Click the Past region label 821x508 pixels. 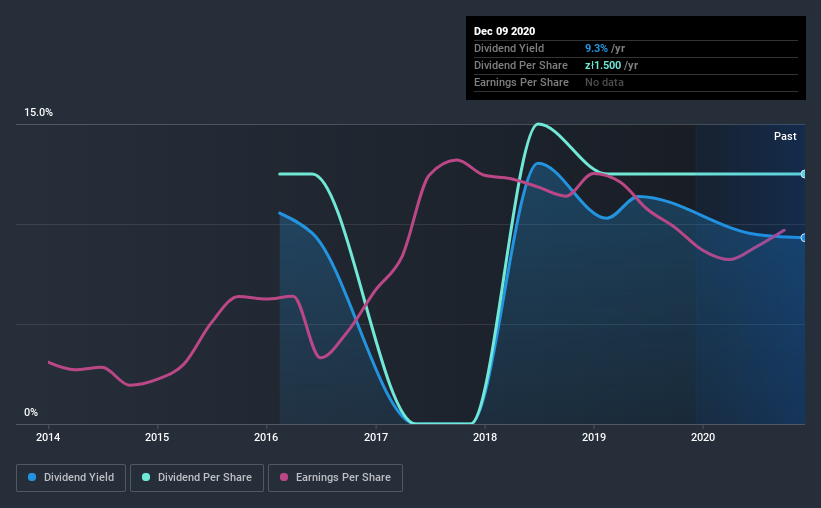click(785, 136)
